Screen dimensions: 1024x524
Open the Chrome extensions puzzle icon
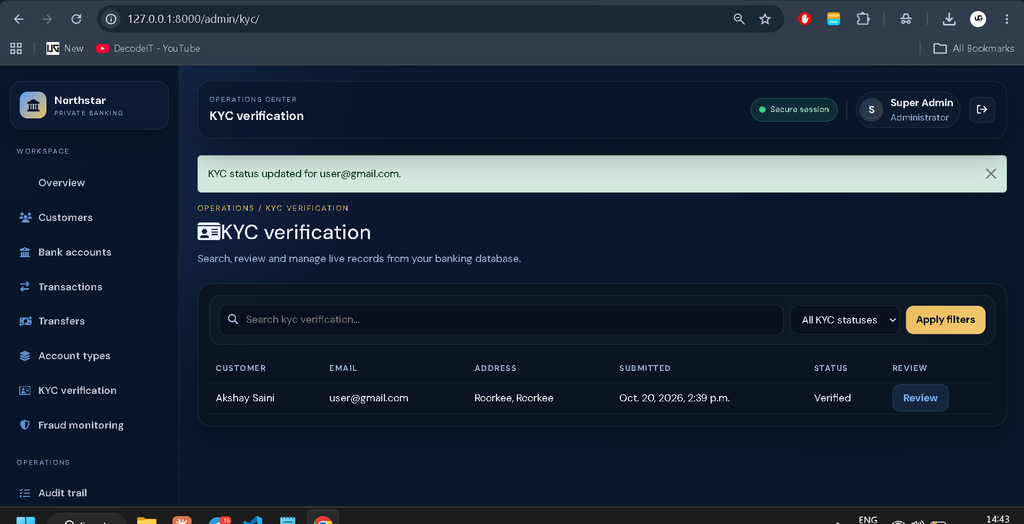click(863, 19)
